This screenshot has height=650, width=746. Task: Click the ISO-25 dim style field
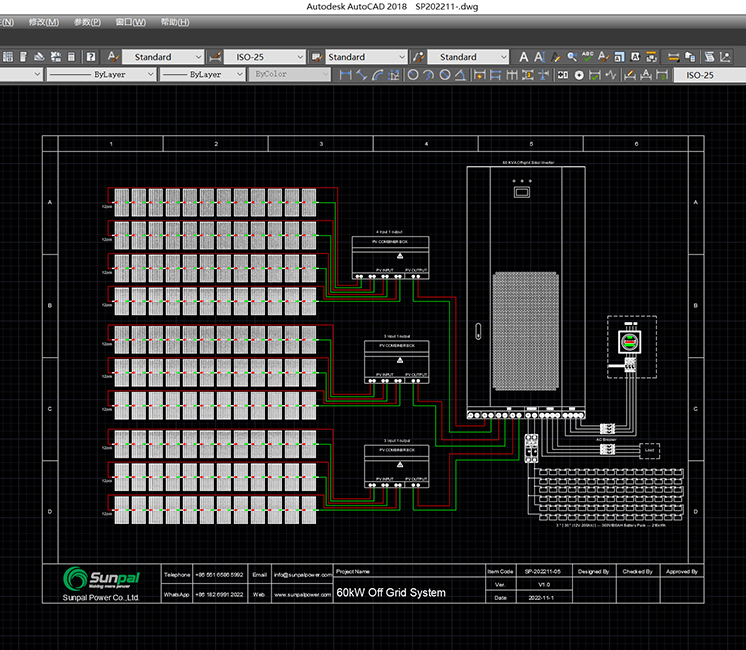[x=710, y=75]
